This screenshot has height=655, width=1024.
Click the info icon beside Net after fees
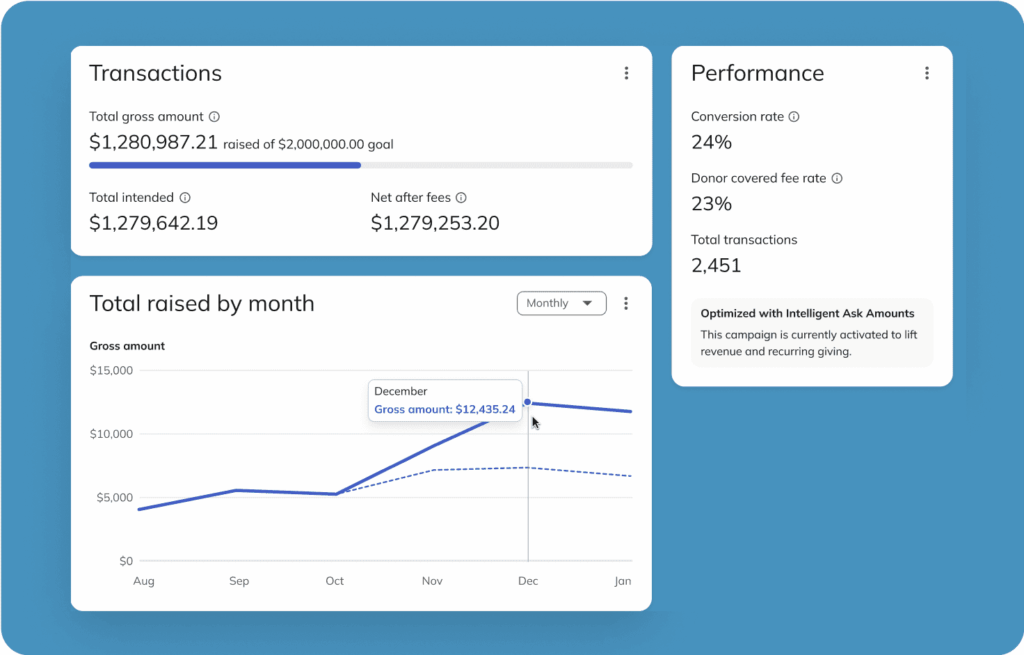click(461, 198)
